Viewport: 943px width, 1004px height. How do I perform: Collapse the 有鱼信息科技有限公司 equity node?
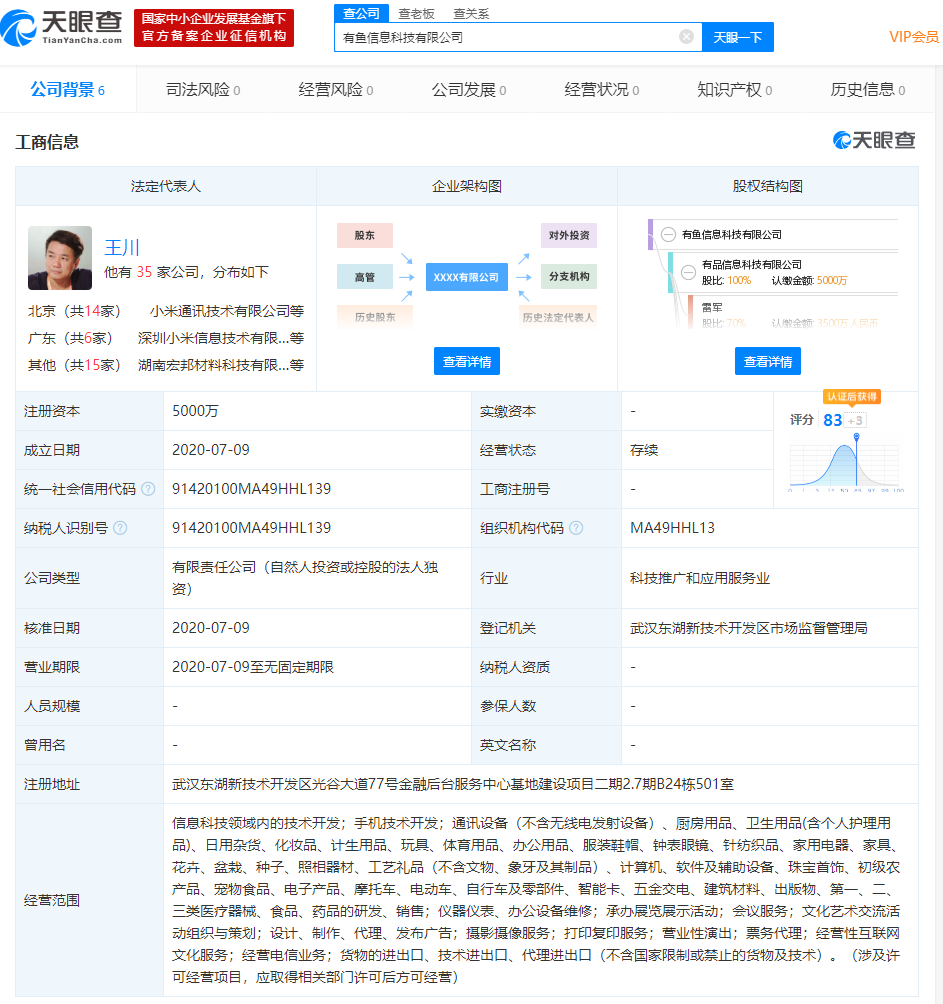coord(668,234)
